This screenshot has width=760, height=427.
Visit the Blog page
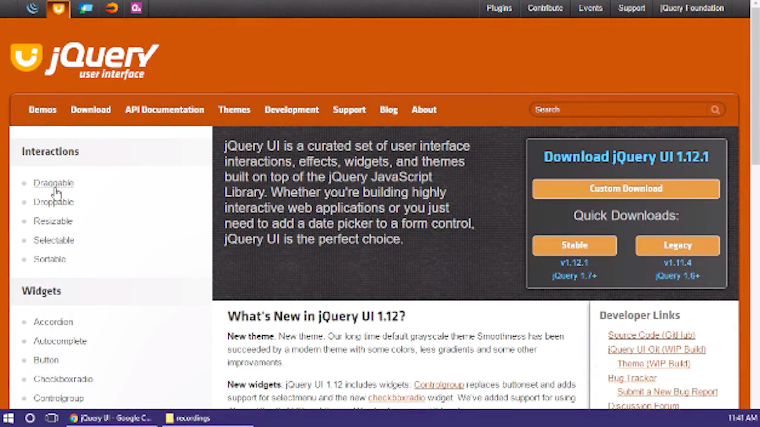coord(389,110)
